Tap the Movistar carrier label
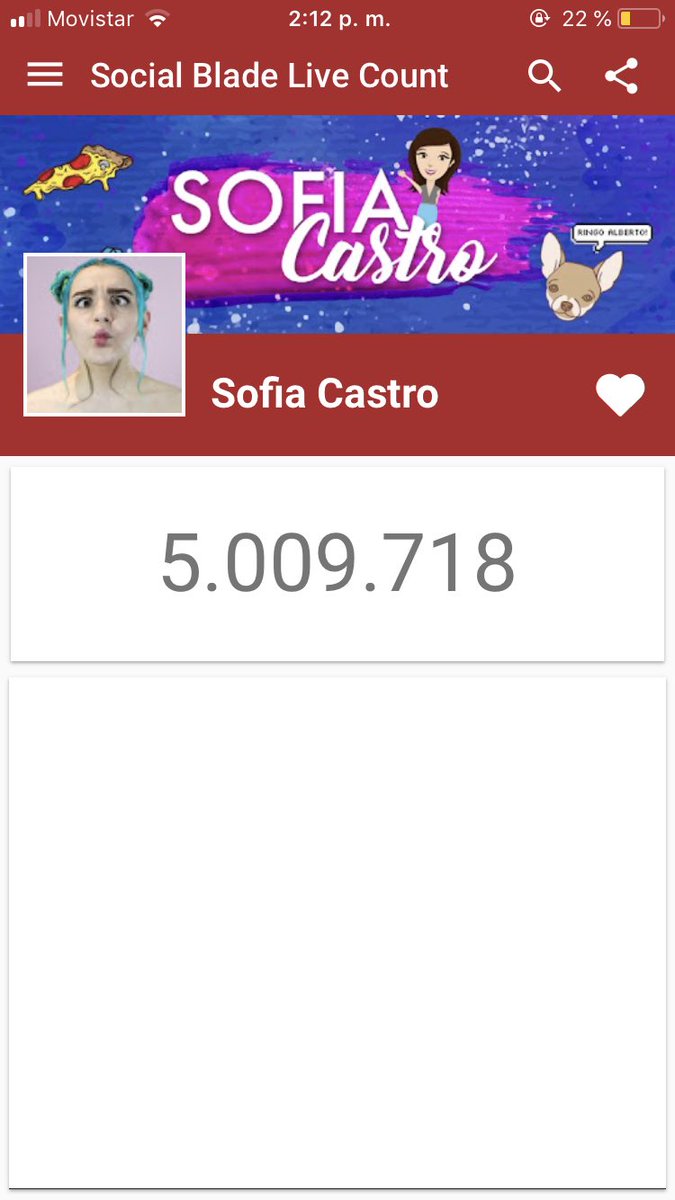Screen dimensions: 675x1200 point(90,18)
